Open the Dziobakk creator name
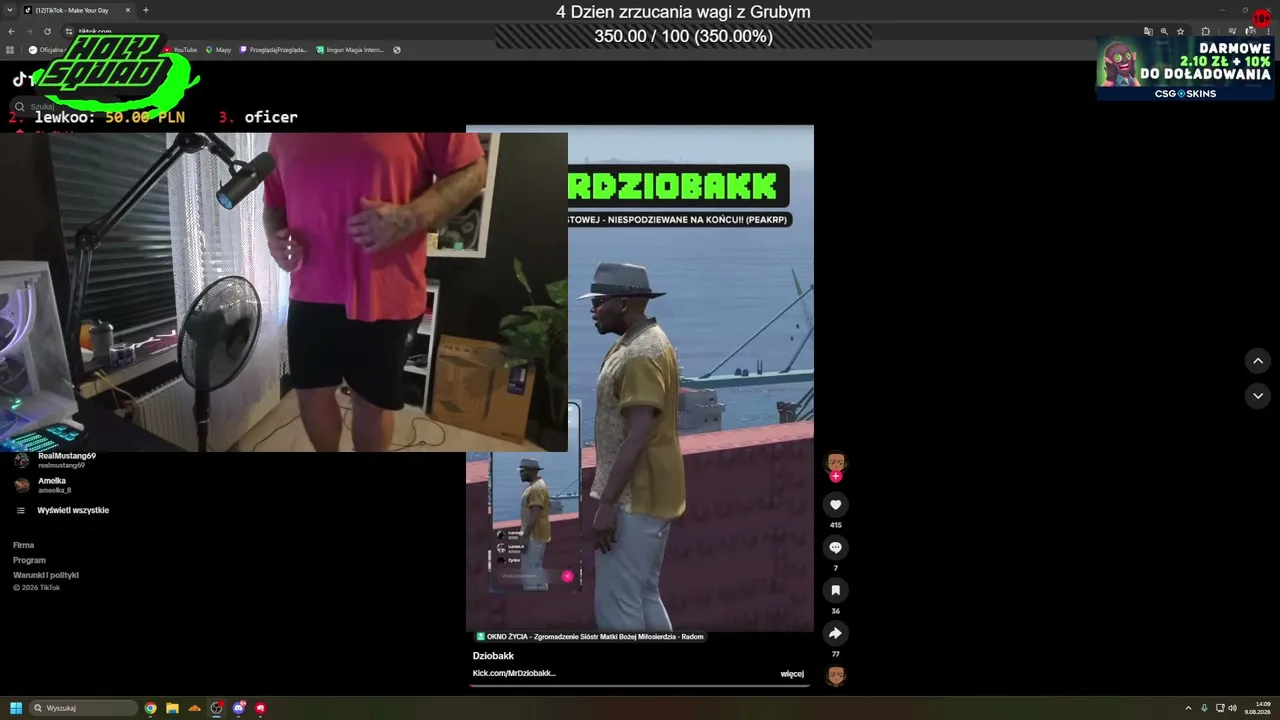The image size is (1280, 720). tap(493, 656)
